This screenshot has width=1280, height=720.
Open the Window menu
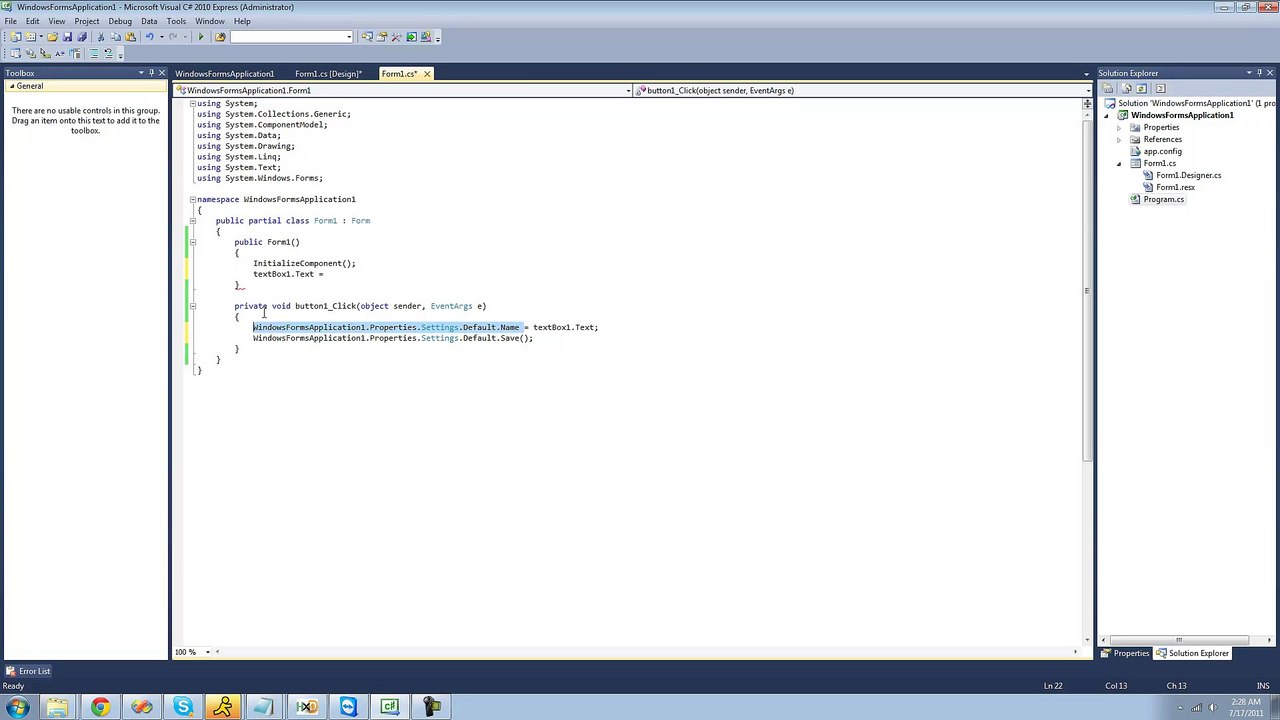point(210,21)
